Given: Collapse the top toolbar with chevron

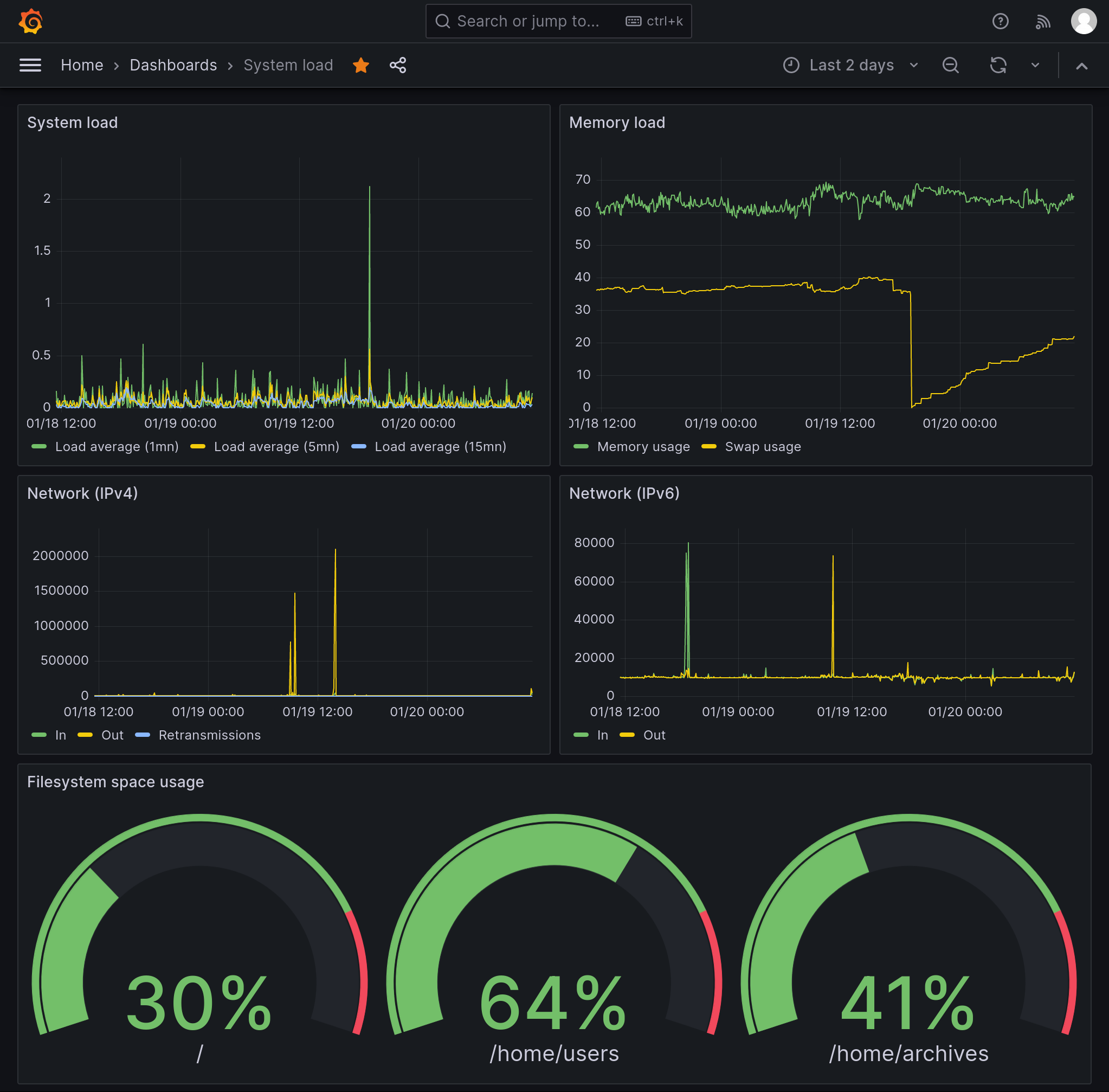Looking at the screenshot, I should coord(1081,66).
